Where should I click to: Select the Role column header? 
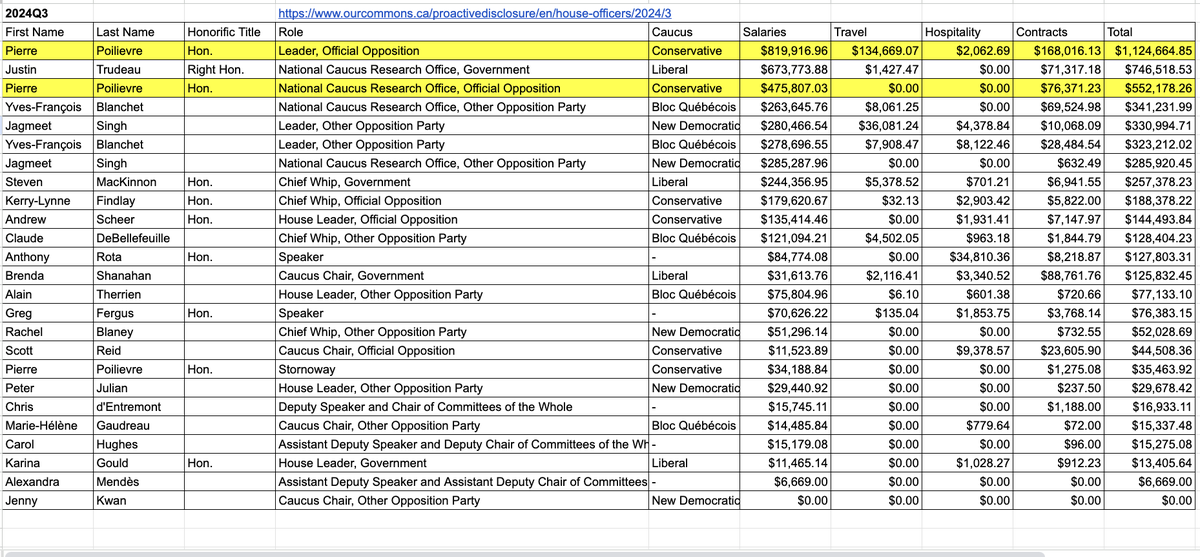pyautogui.click(x=461, y=32)
